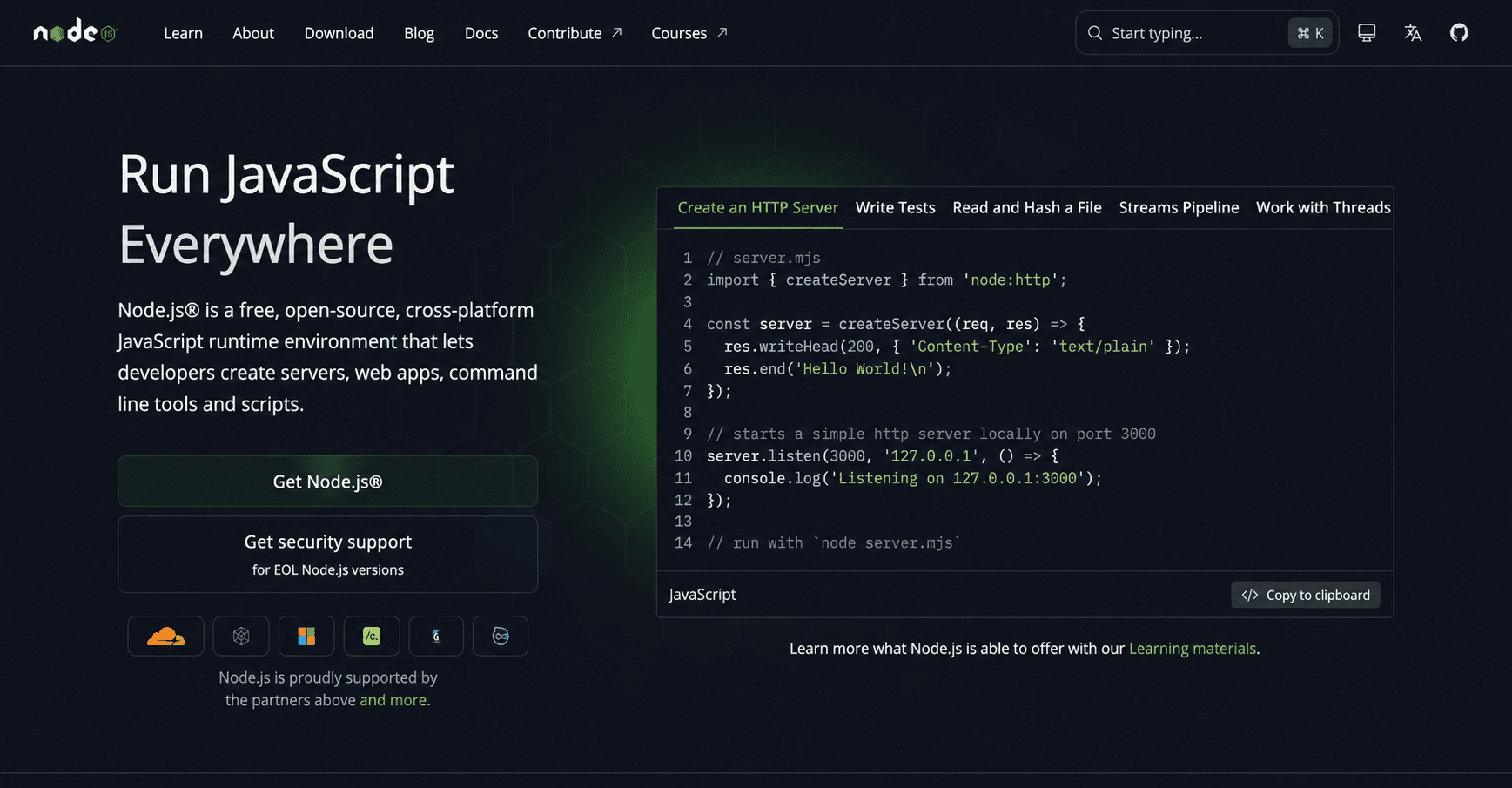Click the code brackets icon beside Copy to clipboard
The width and height of the screenshot is (1512, 788).
(1250, 596)
